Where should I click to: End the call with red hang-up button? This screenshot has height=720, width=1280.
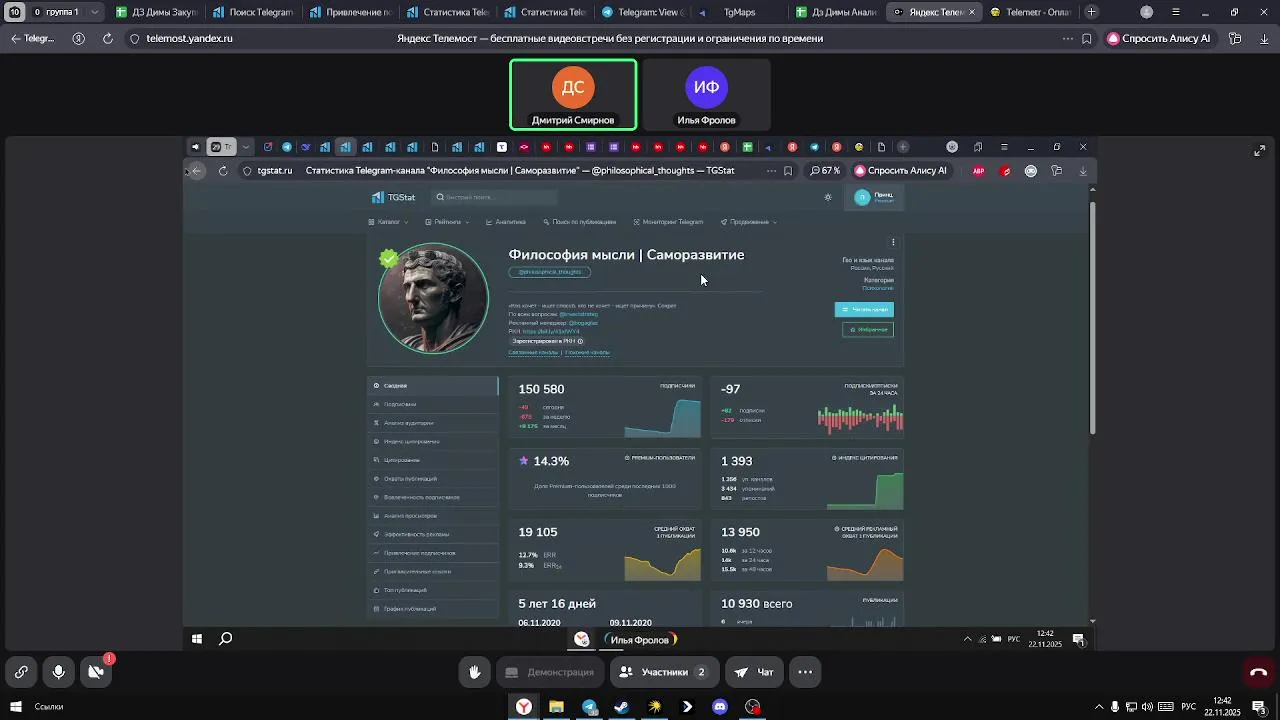tap(1258, 672)
